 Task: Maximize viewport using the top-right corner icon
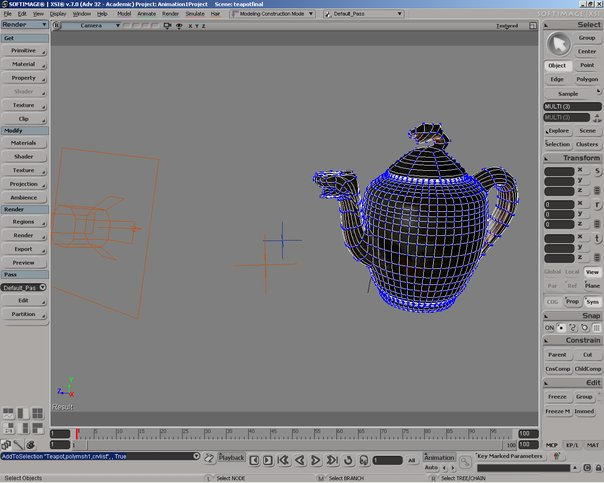[533, 26]
